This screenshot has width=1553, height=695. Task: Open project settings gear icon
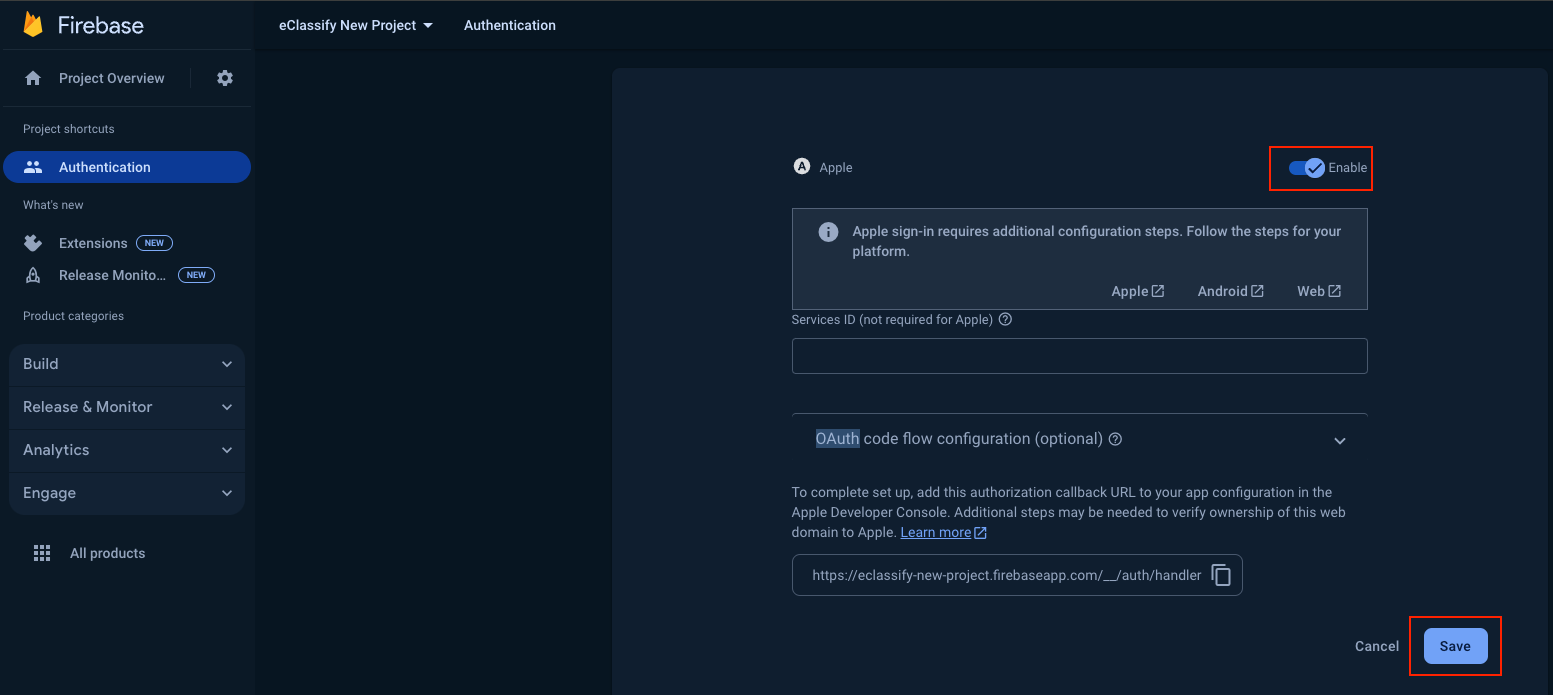point(225,78)
